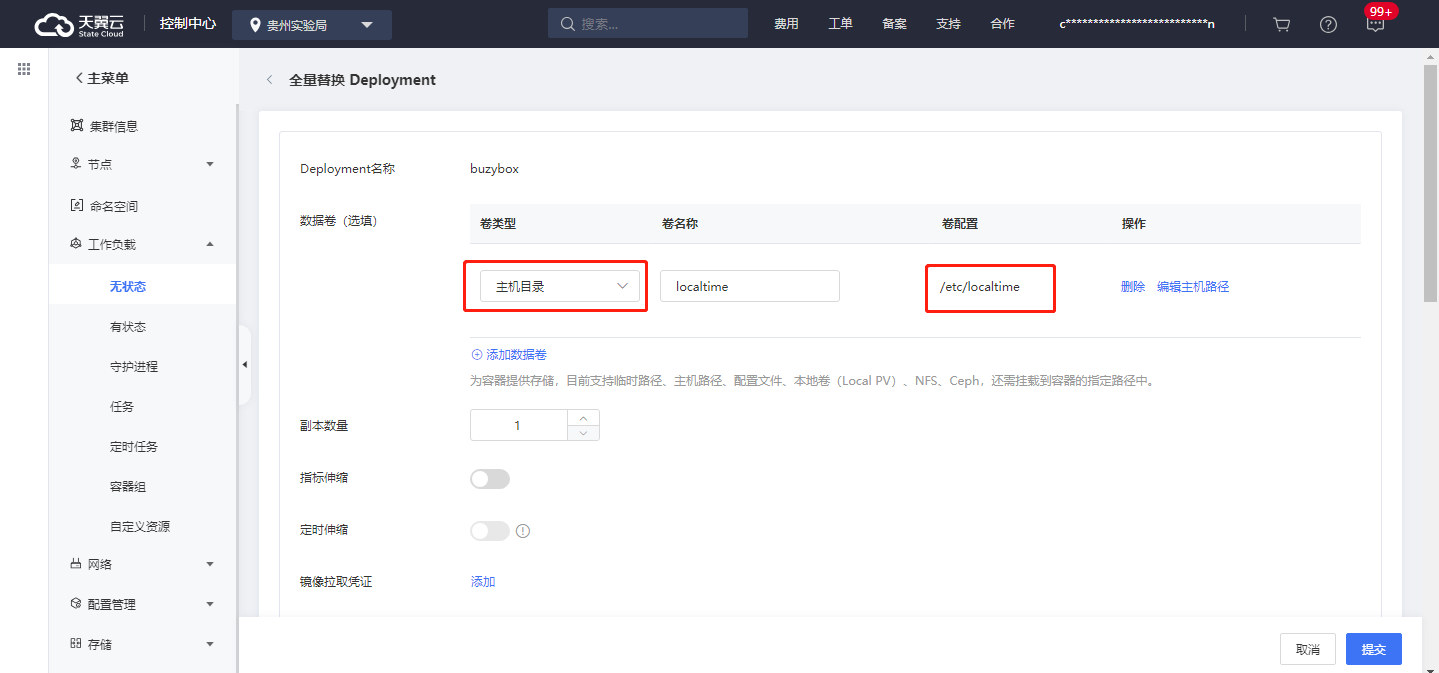Select 自定义资源 in the sidebar
This screenshot has height=673, width=1439.
click(140, 526)
